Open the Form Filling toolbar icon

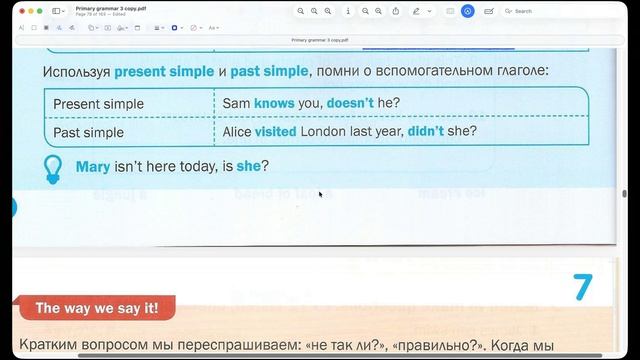click(489, 11)
